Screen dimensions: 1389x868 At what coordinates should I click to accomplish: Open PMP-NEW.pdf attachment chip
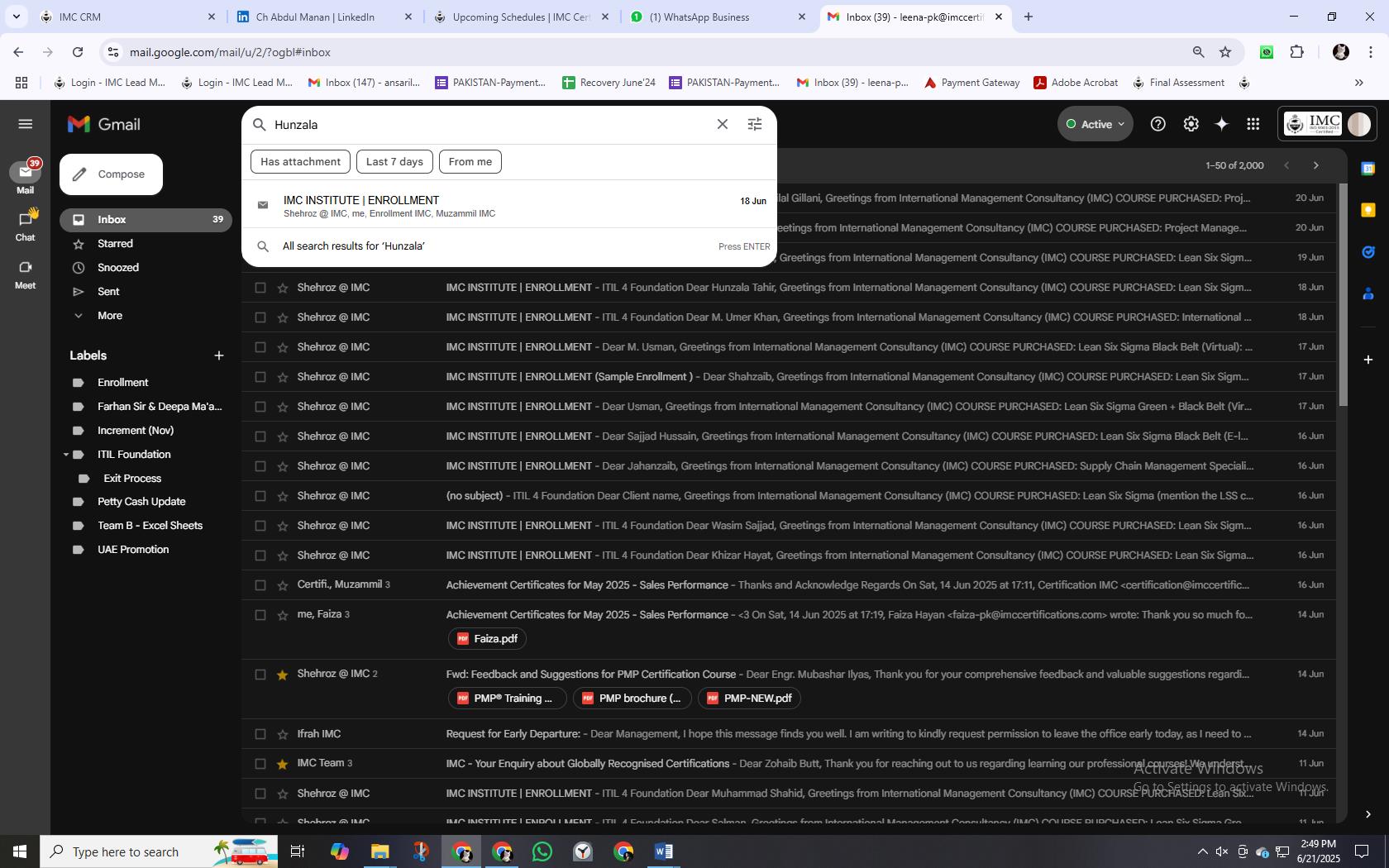coord(749,699)
